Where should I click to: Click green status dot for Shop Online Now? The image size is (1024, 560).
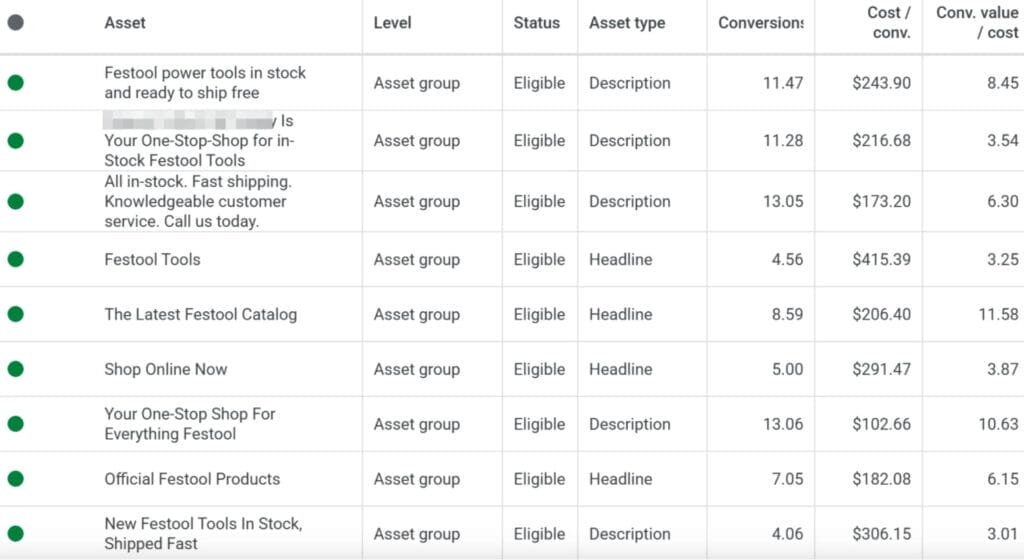pyautogui.click(x=16, y=369)
